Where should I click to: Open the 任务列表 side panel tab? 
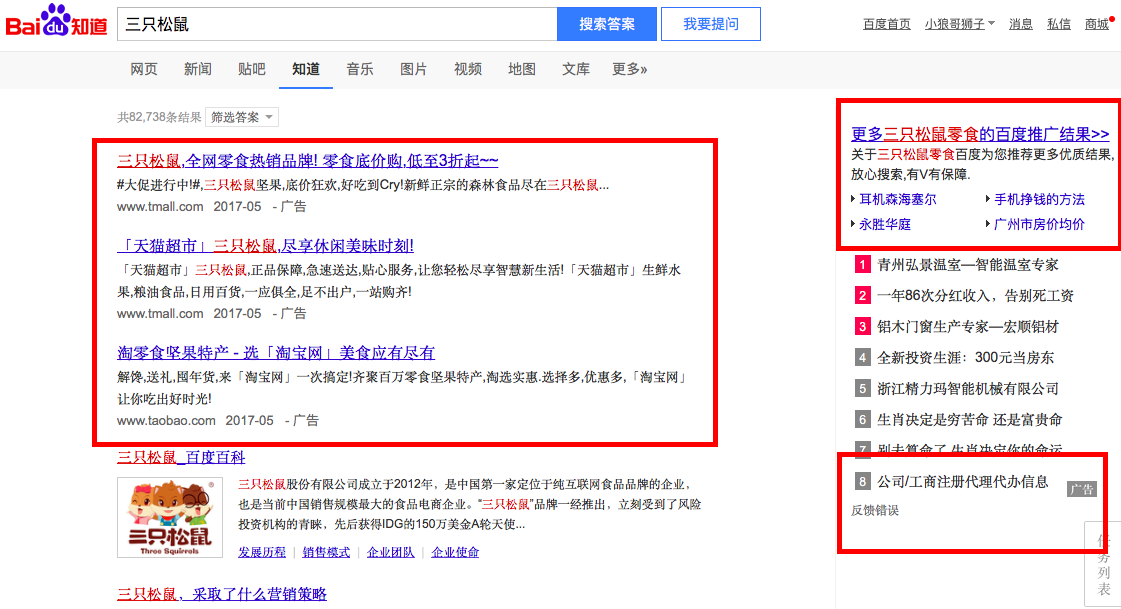tap(1103, 565)
